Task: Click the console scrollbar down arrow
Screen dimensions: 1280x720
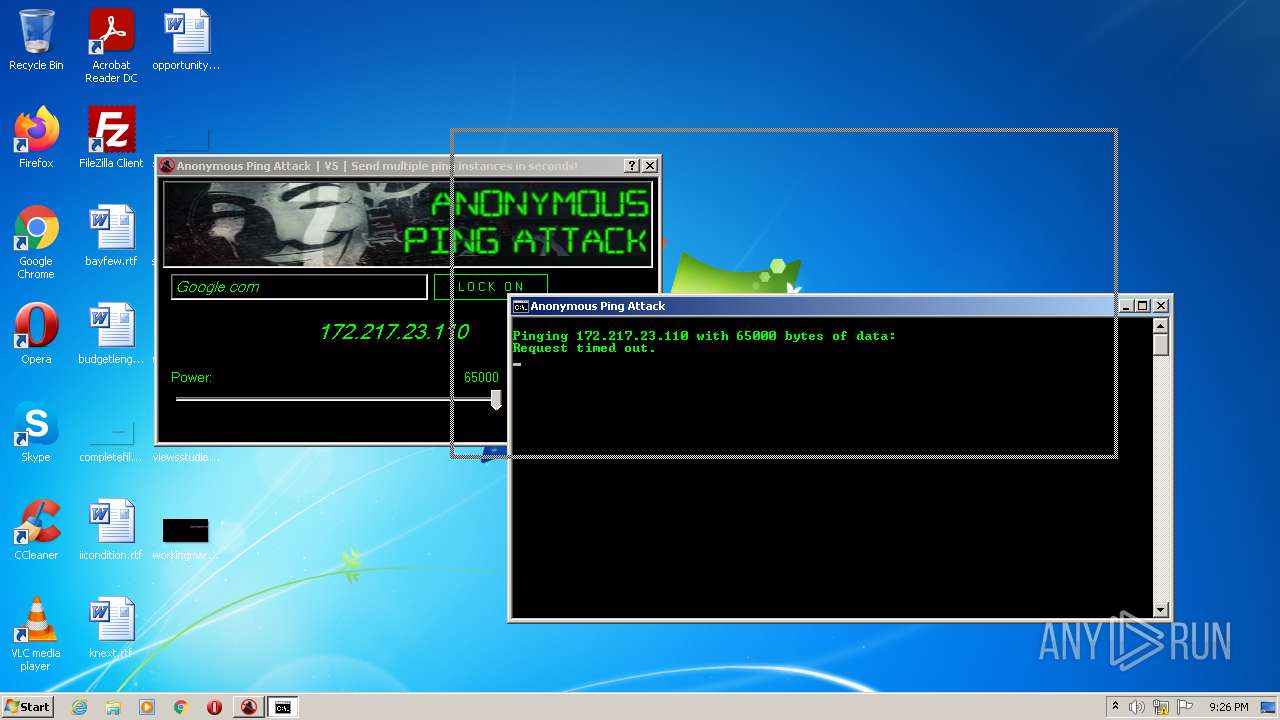Action: click(1161, 609)
